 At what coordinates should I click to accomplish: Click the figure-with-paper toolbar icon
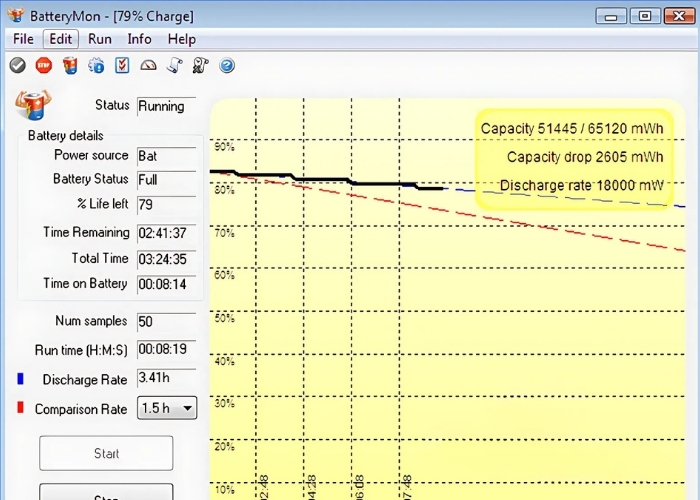[x=200, y=66]
